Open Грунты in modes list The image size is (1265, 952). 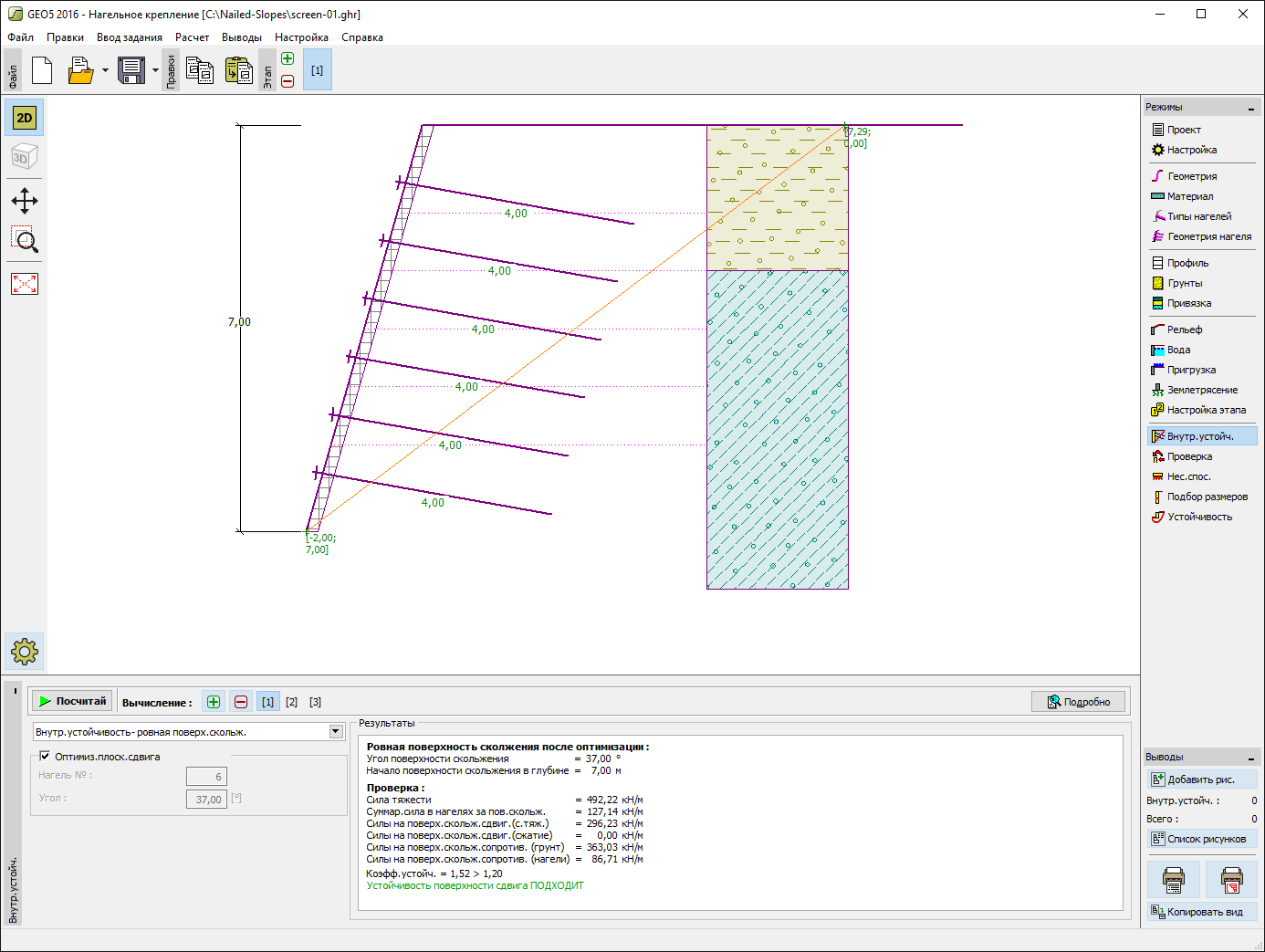1185,283
